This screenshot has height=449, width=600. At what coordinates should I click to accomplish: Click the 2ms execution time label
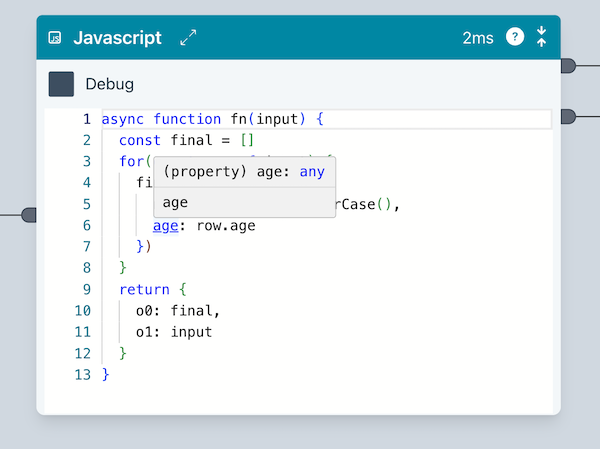(478, 38)
